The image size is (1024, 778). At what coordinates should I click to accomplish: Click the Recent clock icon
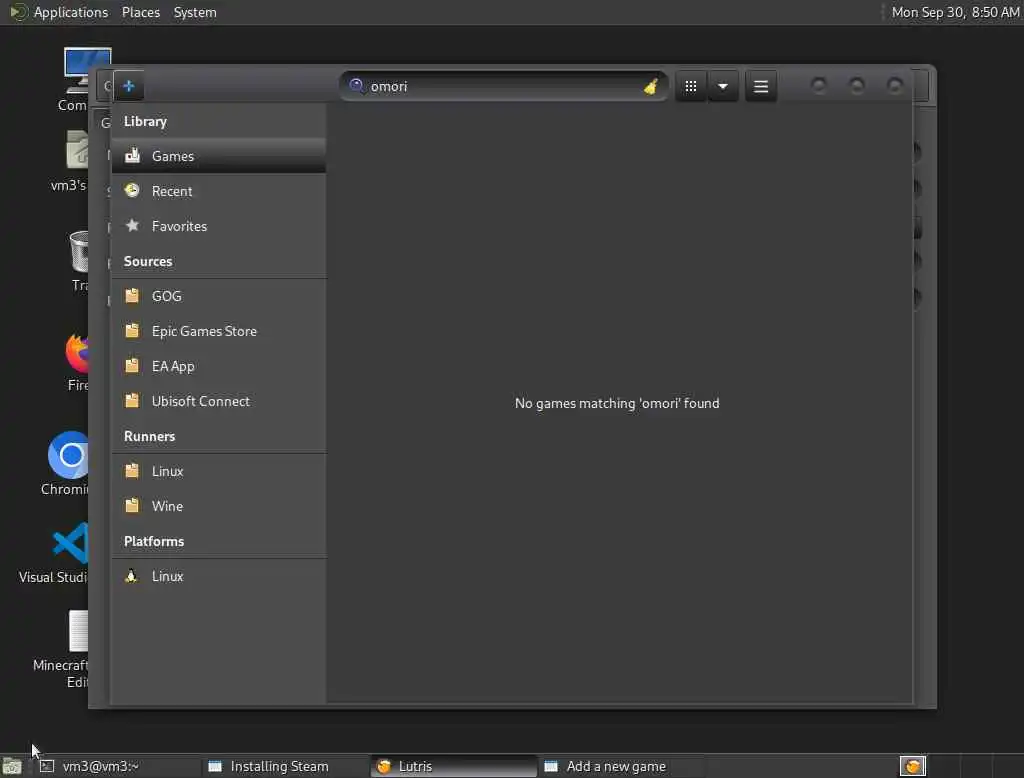(133, 190)
